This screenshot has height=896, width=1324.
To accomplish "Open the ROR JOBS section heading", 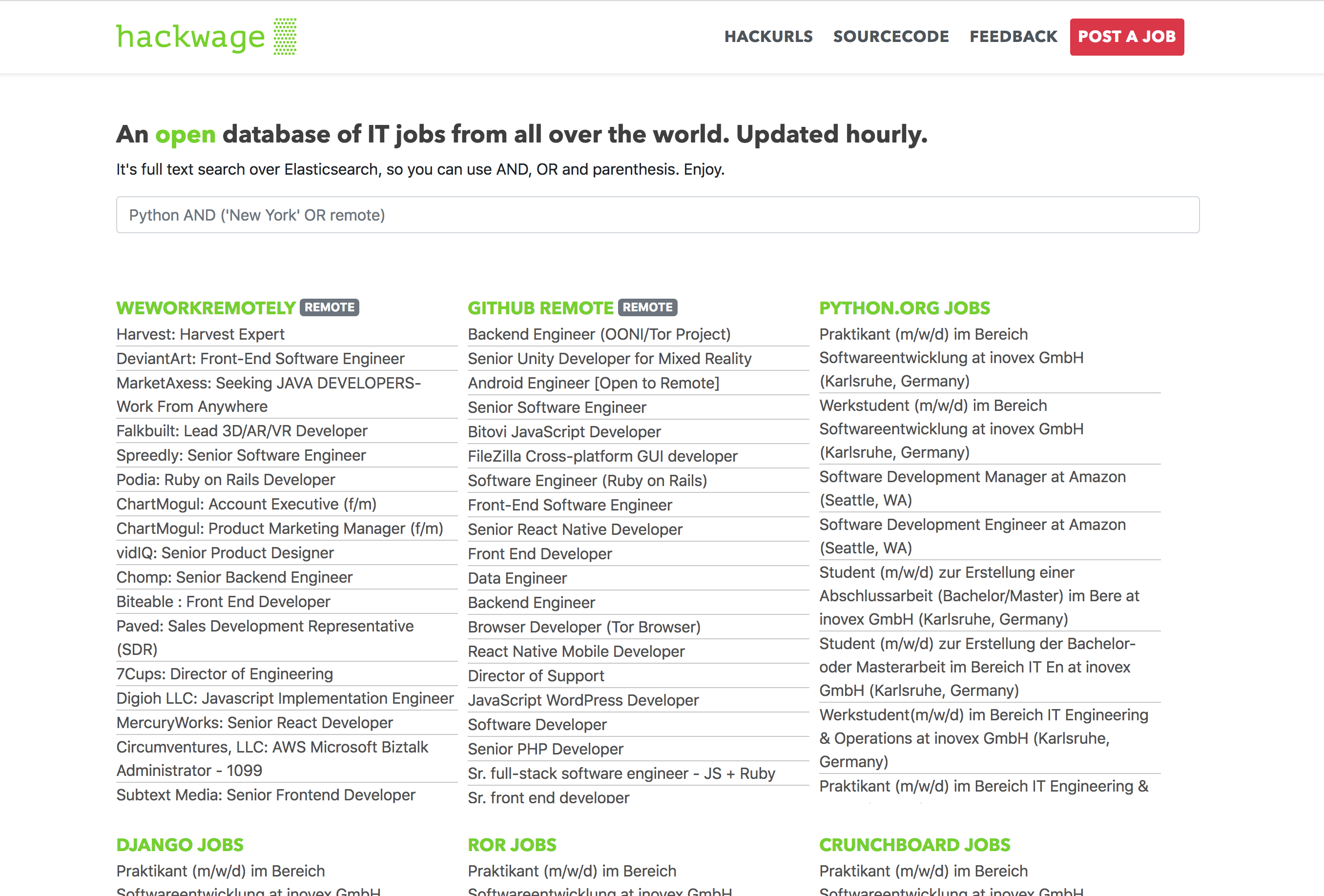I will [x=512, y=844].
